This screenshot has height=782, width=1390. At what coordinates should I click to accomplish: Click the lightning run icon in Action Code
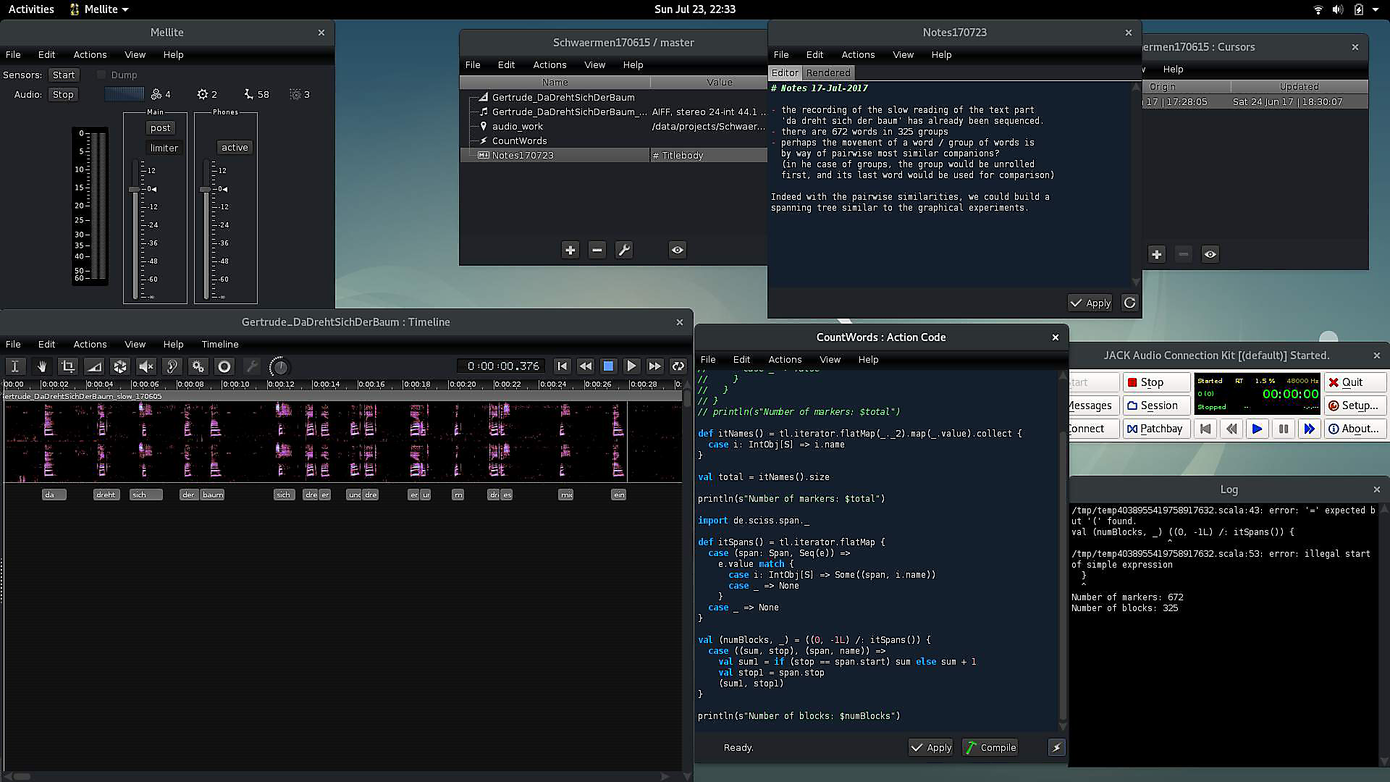point(1056,747)
